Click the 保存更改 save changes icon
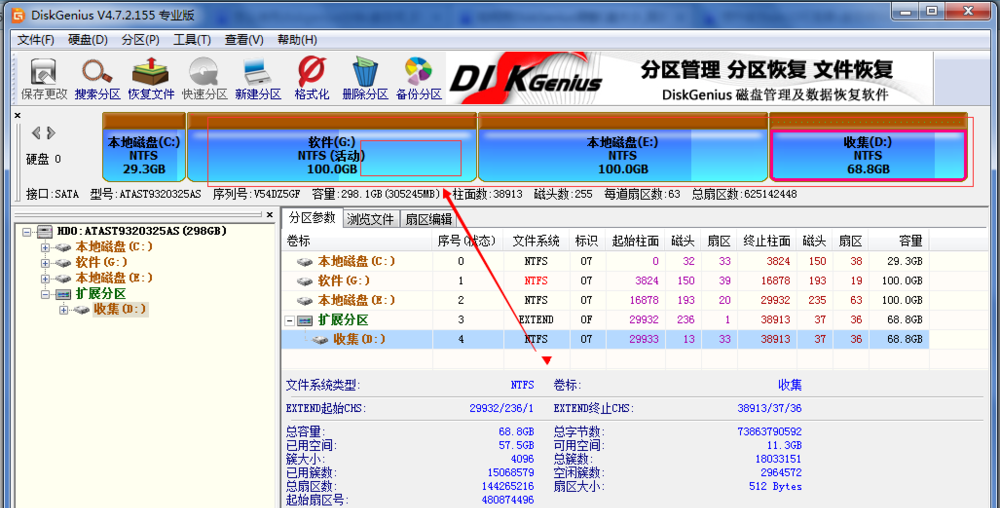 pyautogui.click(x=43, y=71)
